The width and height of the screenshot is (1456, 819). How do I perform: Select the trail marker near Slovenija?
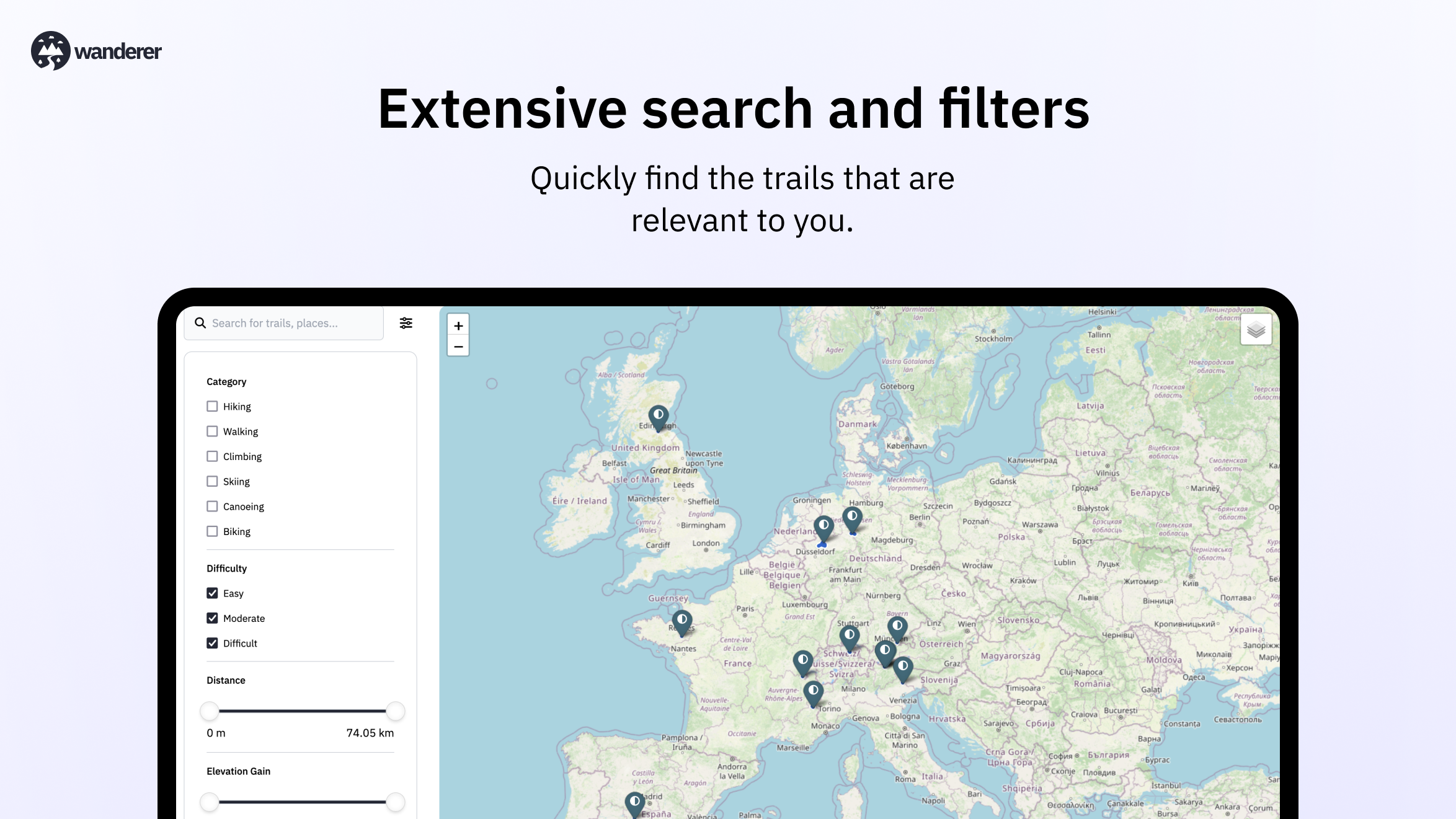903,670
